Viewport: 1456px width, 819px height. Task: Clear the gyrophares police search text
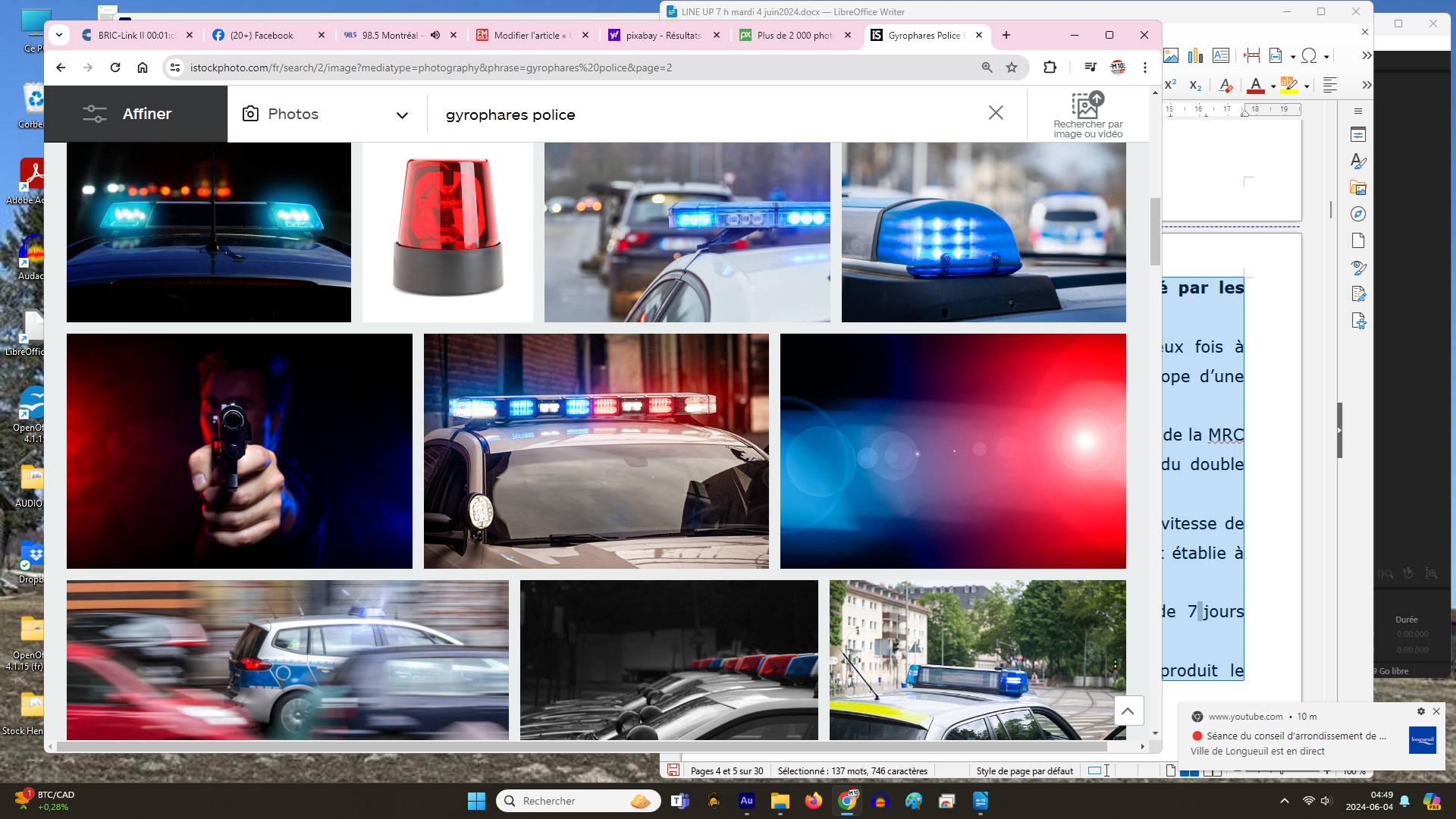[996, 113]
